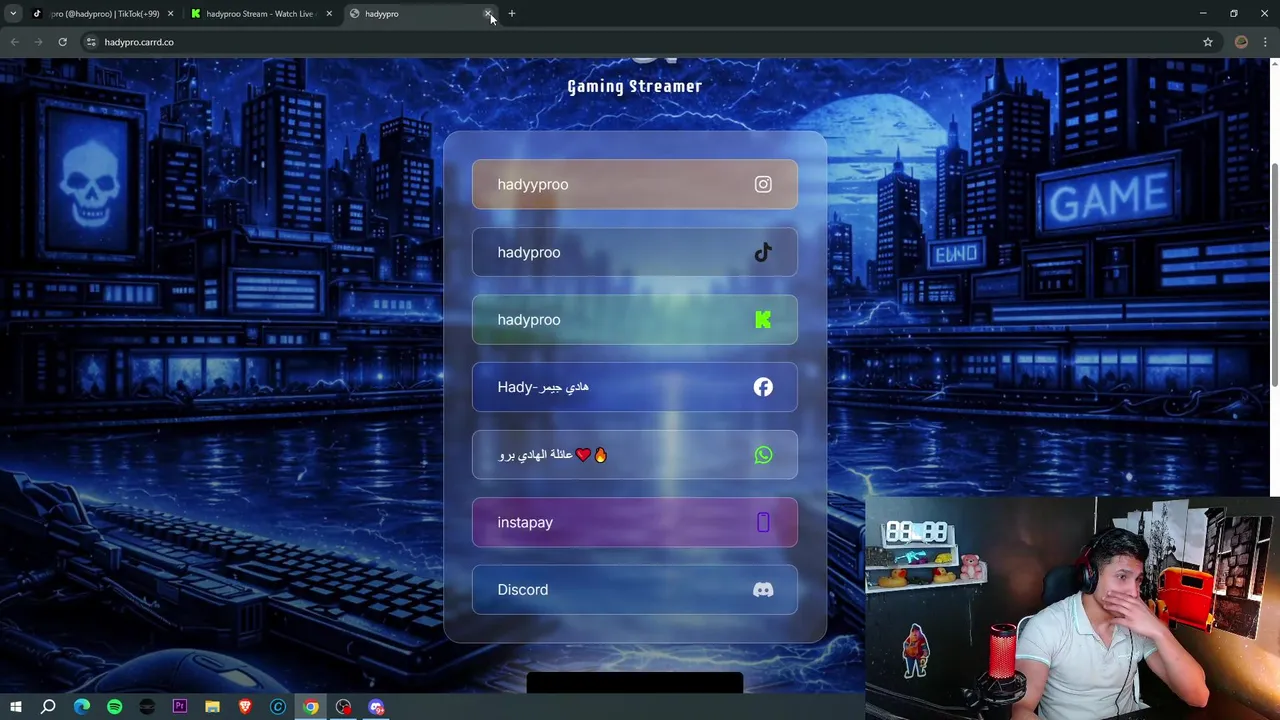Screen dimensions: 1280x720
Task: Click the Facebook logo icon
Action: (763, 387)
